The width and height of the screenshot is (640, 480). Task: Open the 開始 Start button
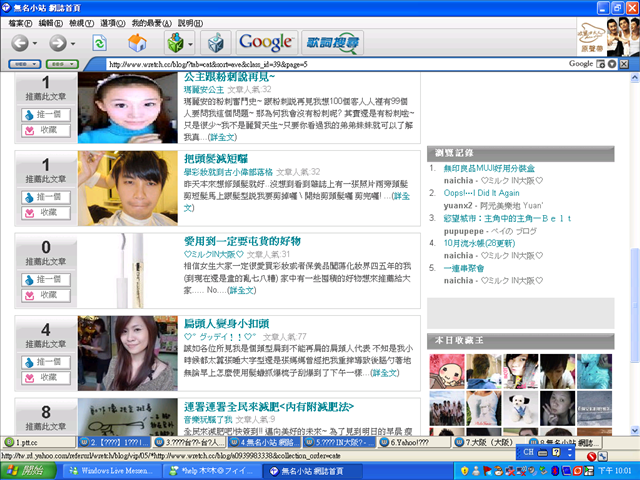tap(28, 471)
